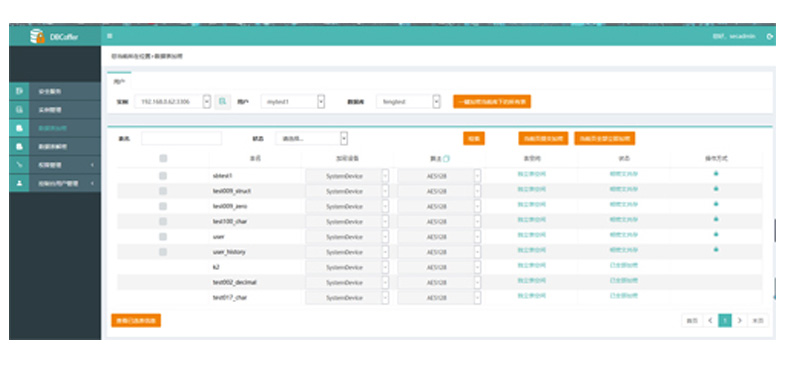Click the rightmost orange button above the table
Image resolution: width=785 pixels, height=369 pixels.
[605, 139]
